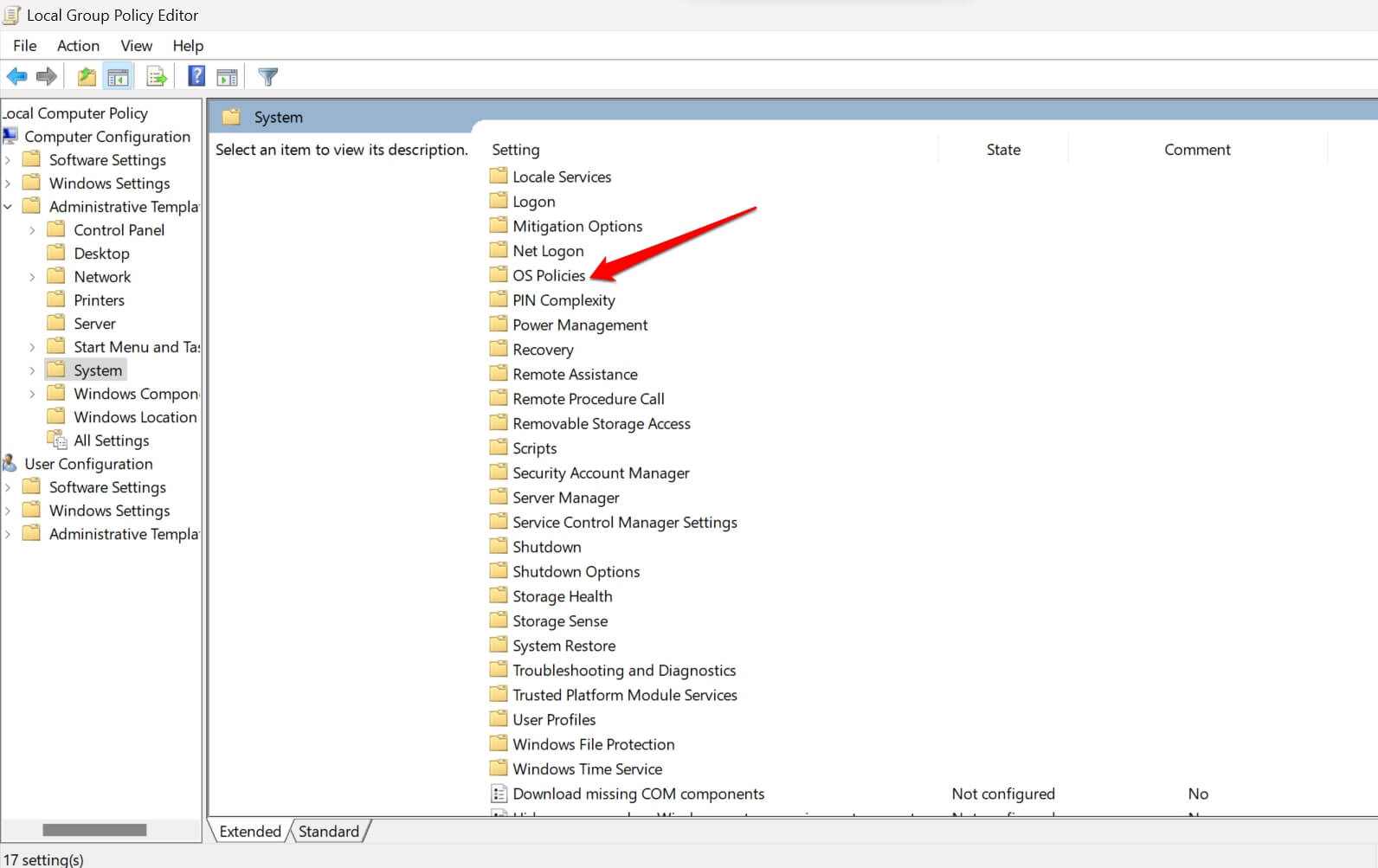Click the Up one level folder icon
1378x868 pixels.
[x=87, y=77]
